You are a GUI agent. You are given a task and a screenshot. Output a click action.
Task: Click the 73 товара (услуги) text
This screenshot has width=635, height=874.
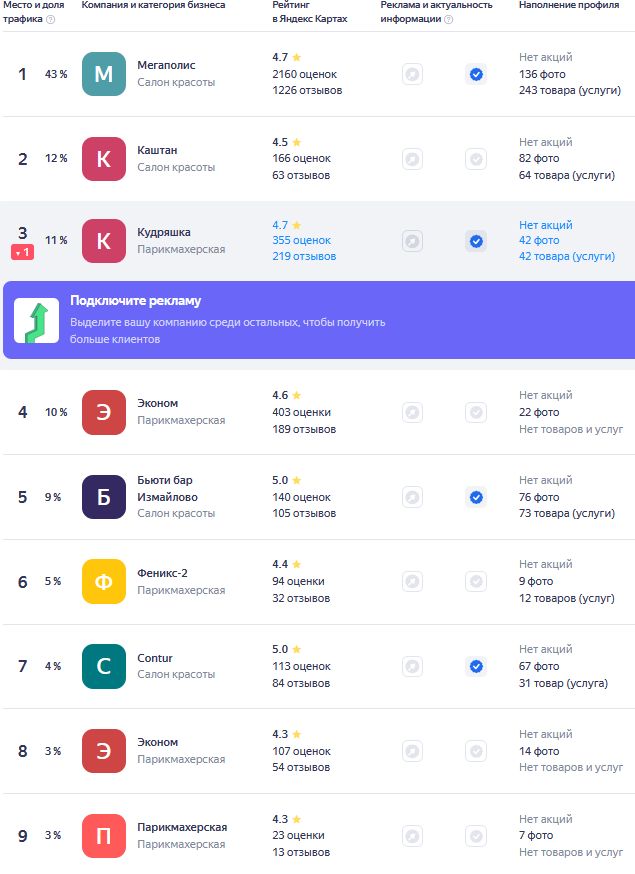point(567,513)
